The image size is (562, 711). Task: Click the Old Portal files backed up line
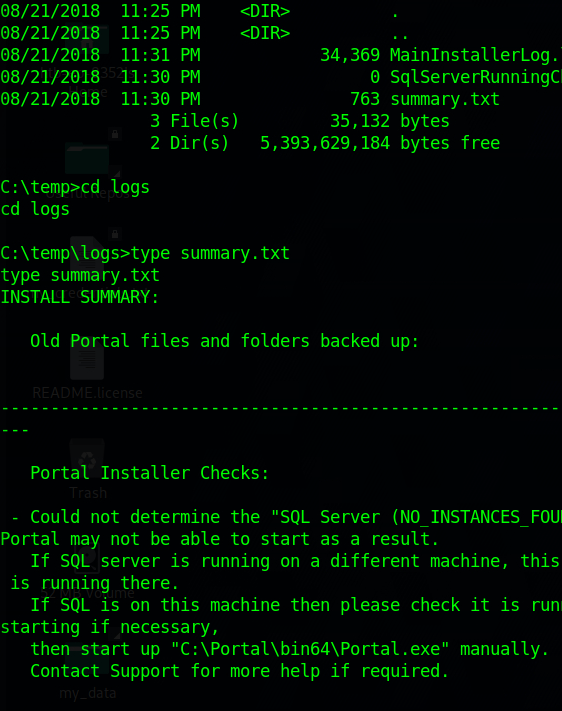click(x=225, y=341)
